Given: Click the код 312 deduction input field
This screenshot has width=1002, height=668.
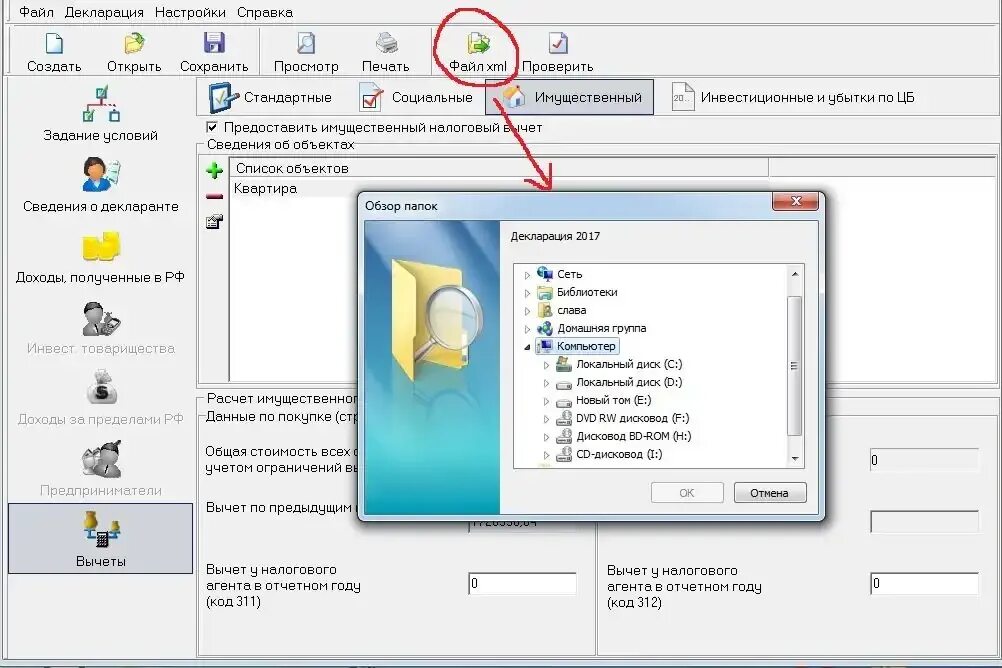Looking at the screenshot, I should point(925,583).
